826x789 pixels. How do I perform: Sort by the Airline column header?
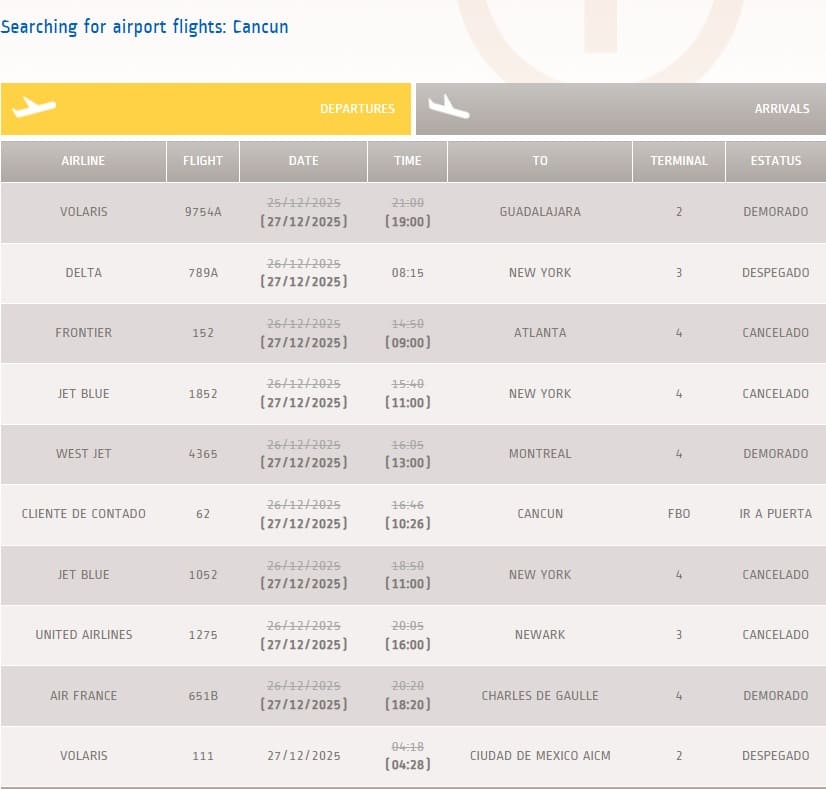point(83,161)
